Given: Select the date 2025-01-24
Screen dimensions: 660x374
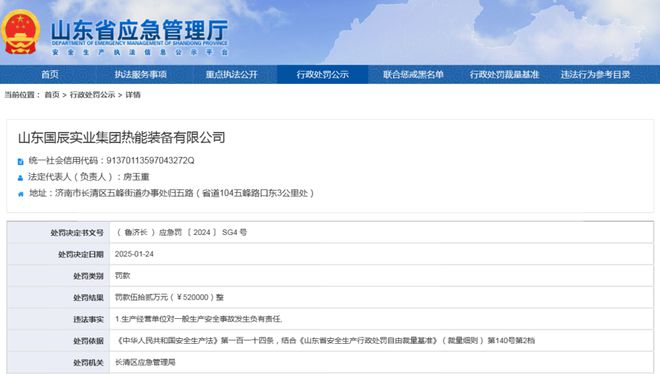Looking at the screenshot, I should click(x=134, y=254).
